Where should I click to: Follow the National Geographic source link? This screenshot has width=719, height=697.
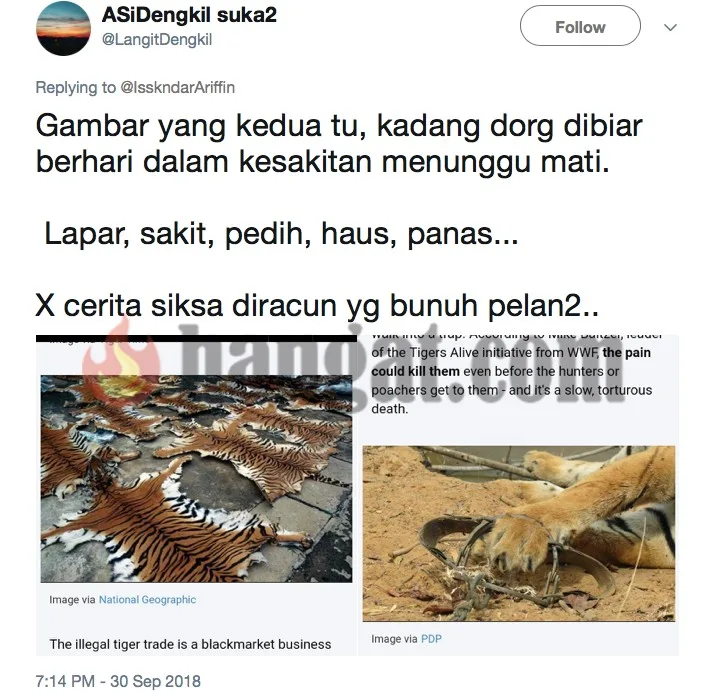click(x=147, y=599)
